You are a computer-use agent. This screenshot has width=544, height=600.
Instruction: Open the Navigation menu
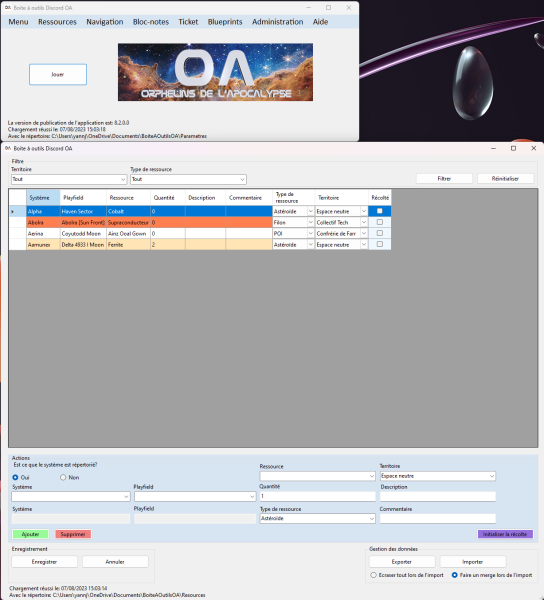[x=105, y=22]
